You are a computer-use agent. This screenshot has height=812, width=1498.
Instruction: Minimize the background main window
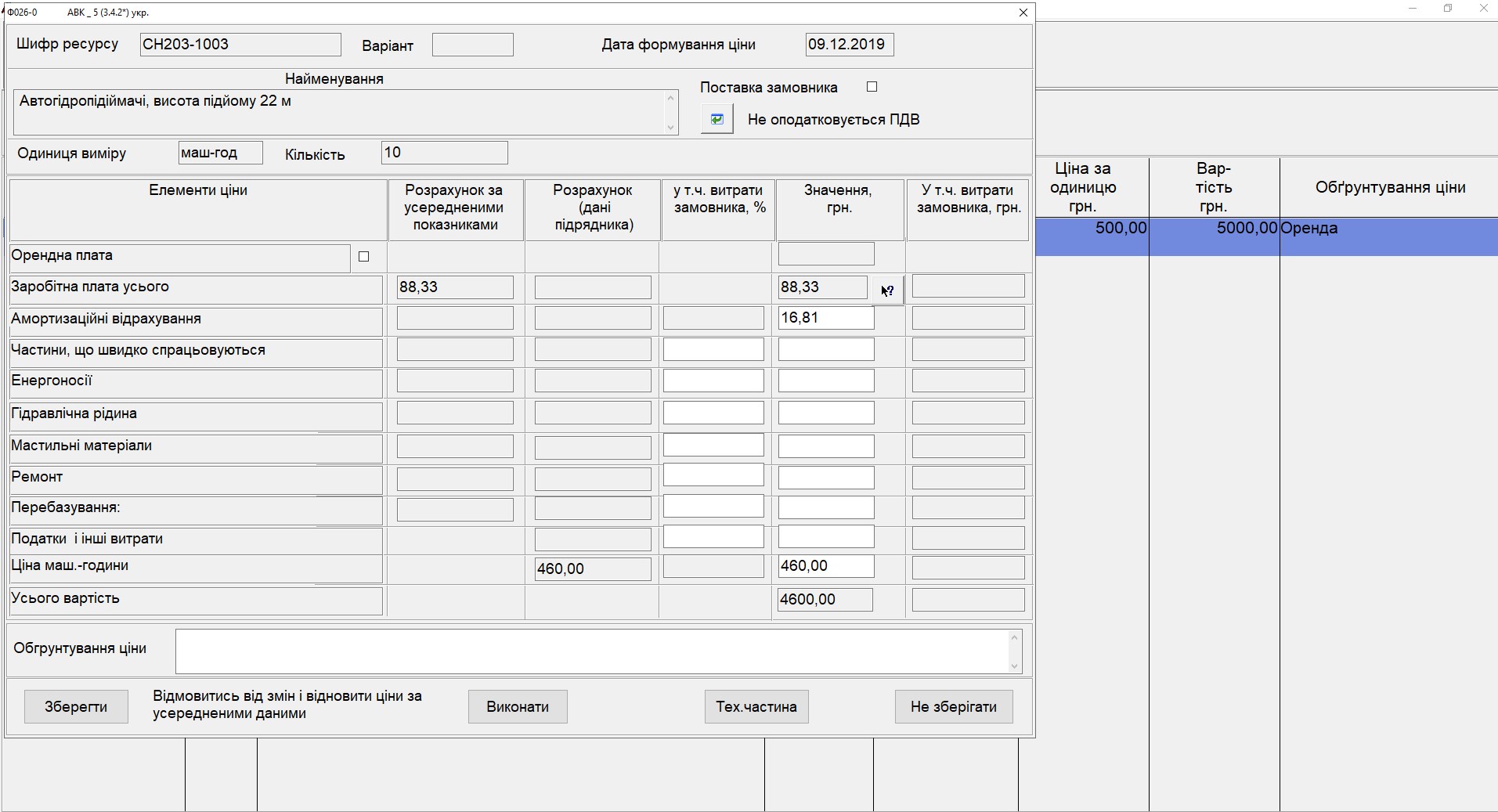(x=1413, y=9)
